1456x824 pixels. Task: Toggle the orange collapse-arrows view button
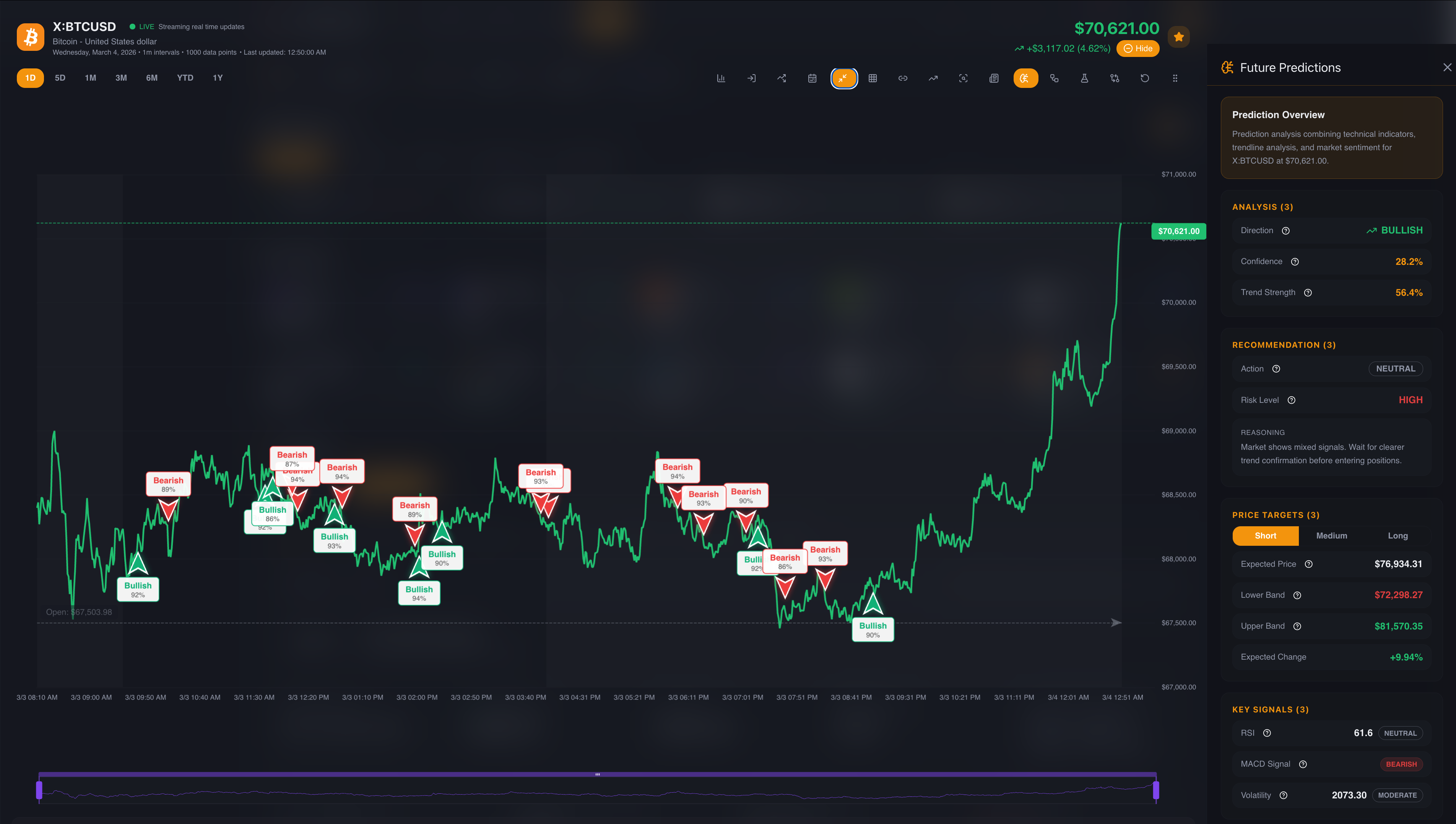coord(843,78)
